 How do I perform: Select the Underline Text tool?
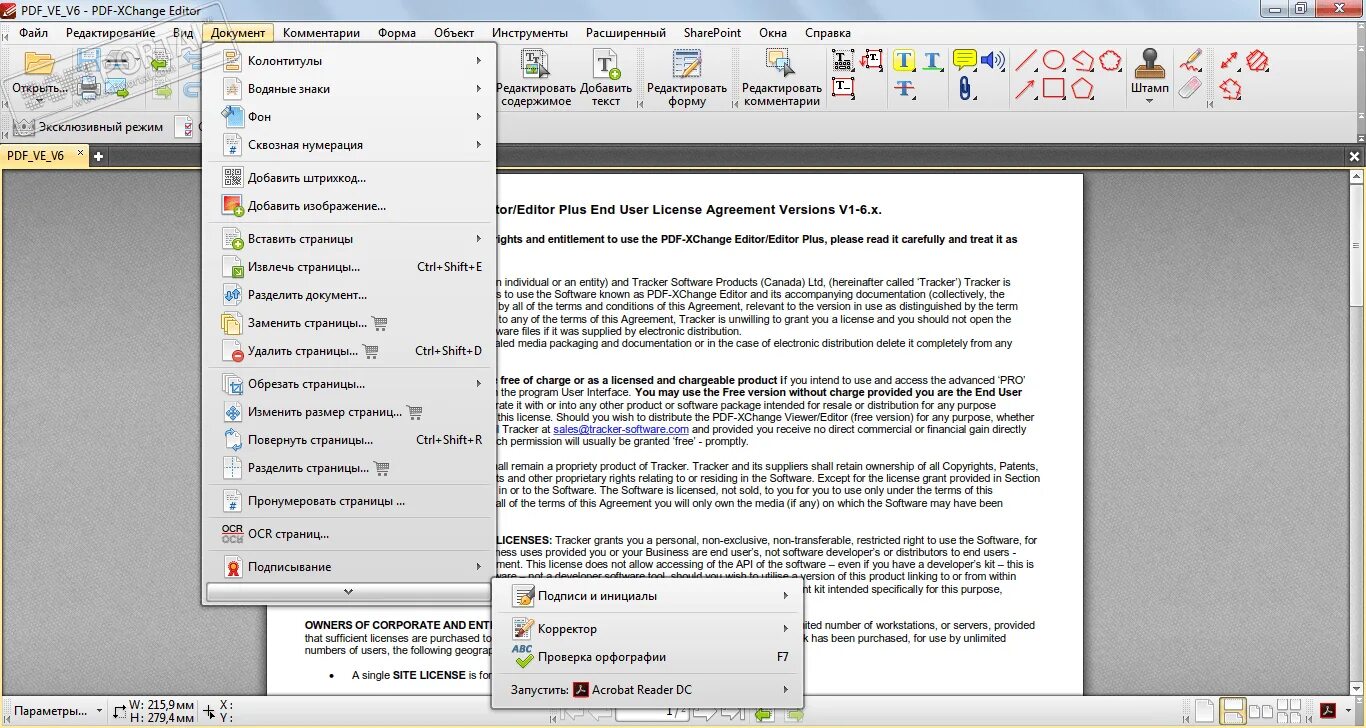pos(932,61)
